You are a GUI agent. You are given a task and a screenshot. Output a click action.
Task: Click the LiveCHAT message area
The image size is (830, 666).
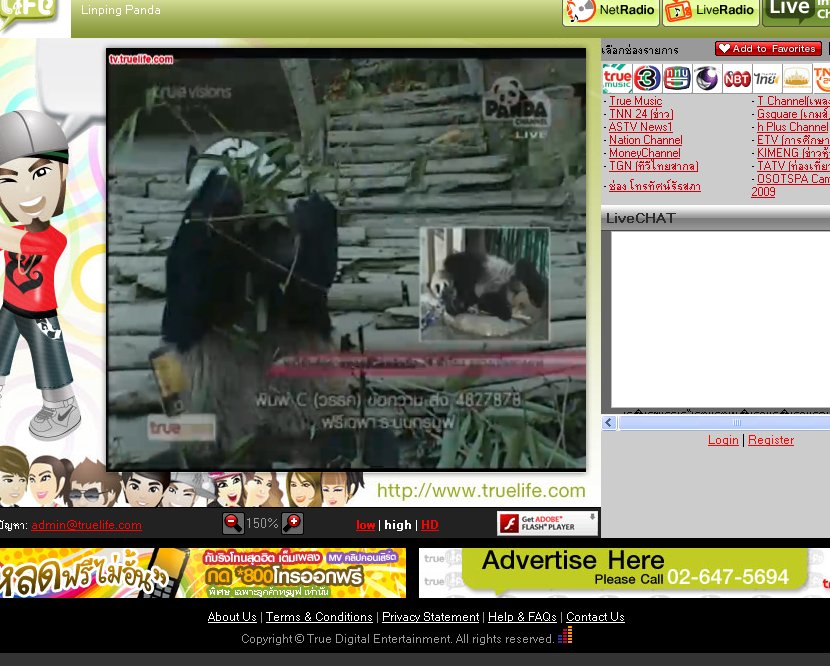coord(720,319)
